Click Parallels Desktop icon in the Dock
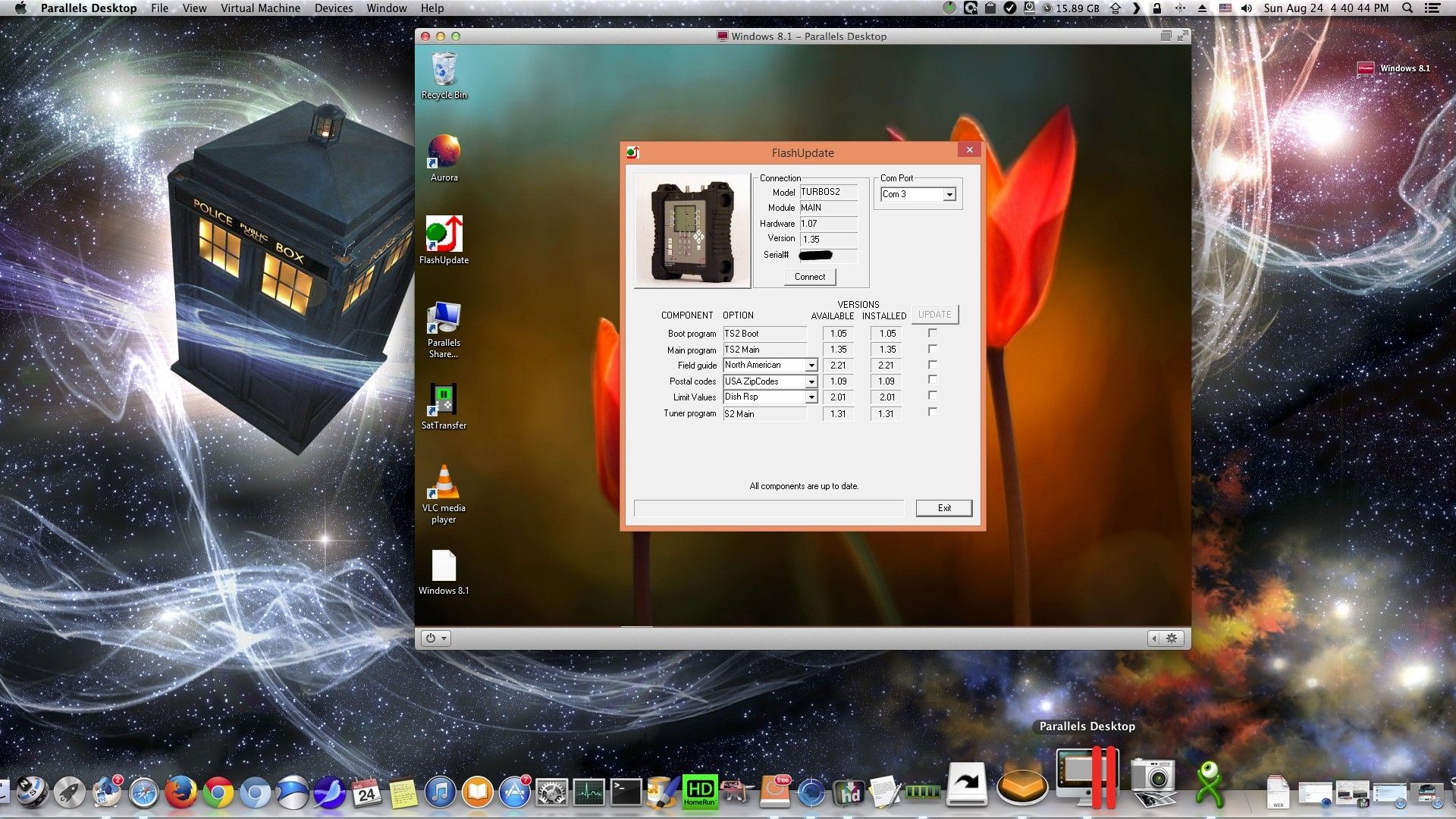 (x=1087, y=779)
